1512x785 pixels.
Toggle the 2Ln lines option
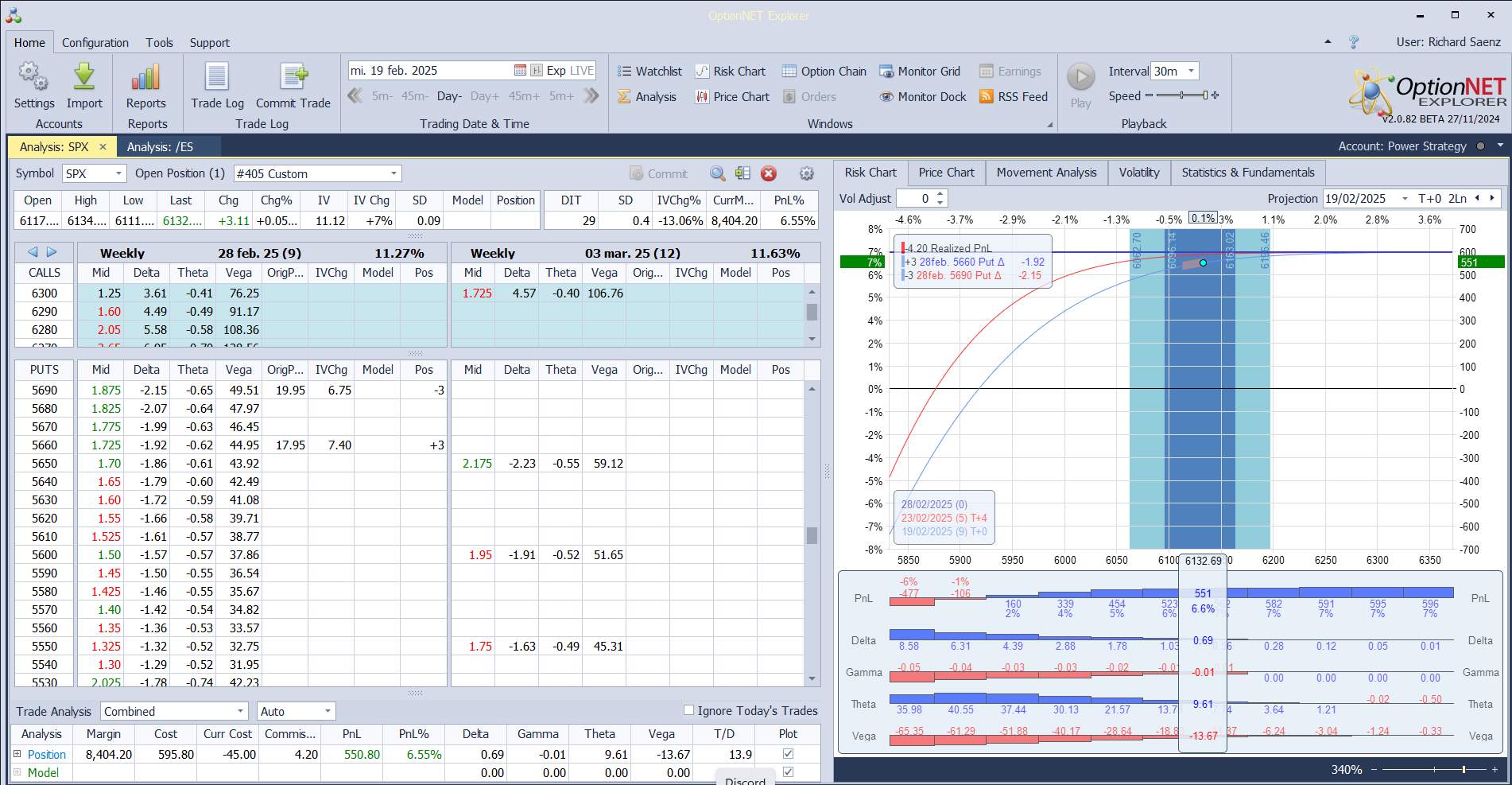click(1457, 199)
